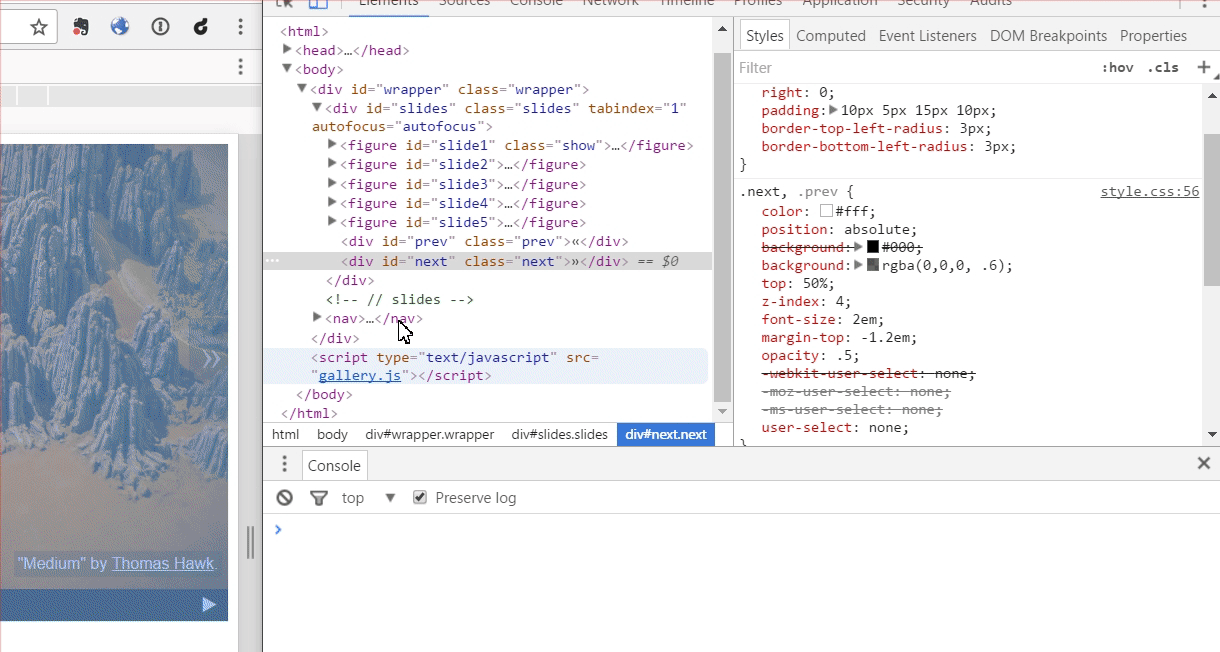Image resolution: width=1220 pixels, height=652 pixels.
Task: Toggle the .cls class editor button
Action: (1162, 68)
